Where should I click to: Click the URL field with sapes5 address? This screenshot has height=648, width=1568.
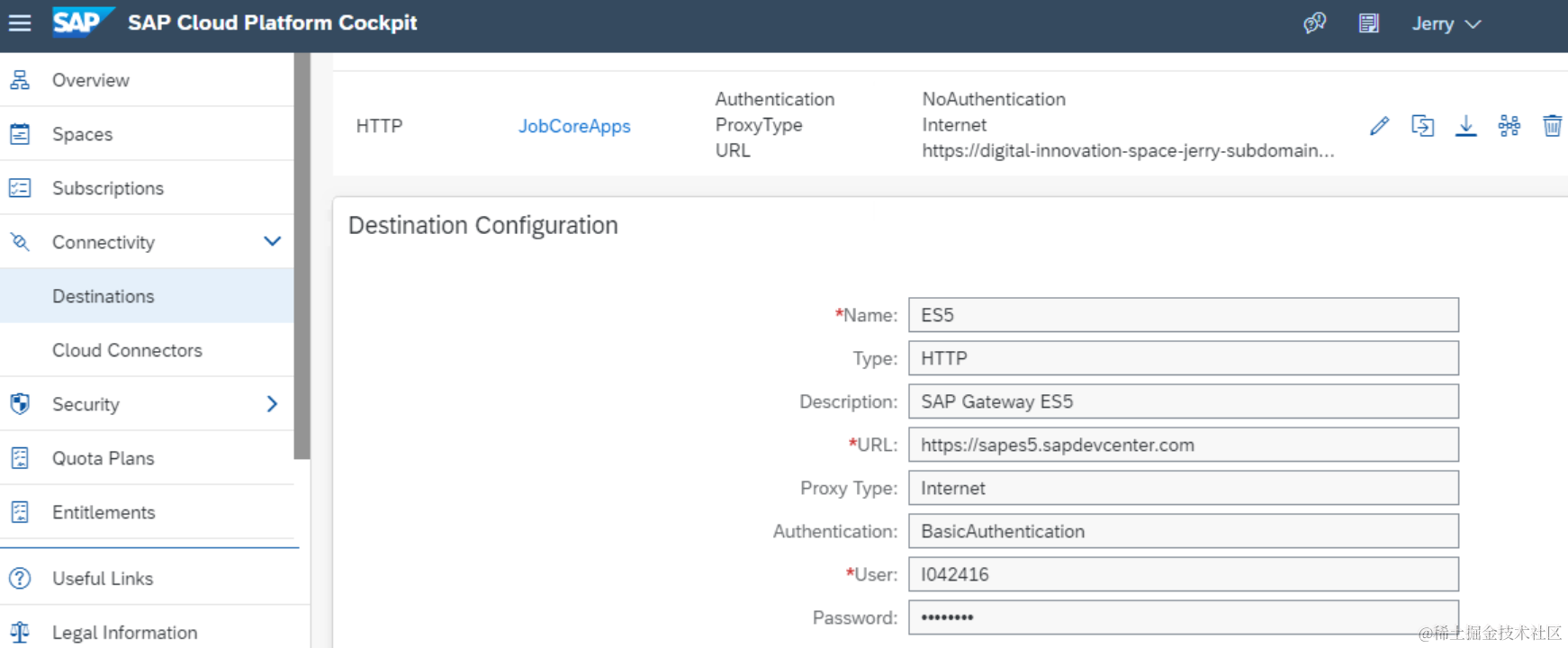1184,445
